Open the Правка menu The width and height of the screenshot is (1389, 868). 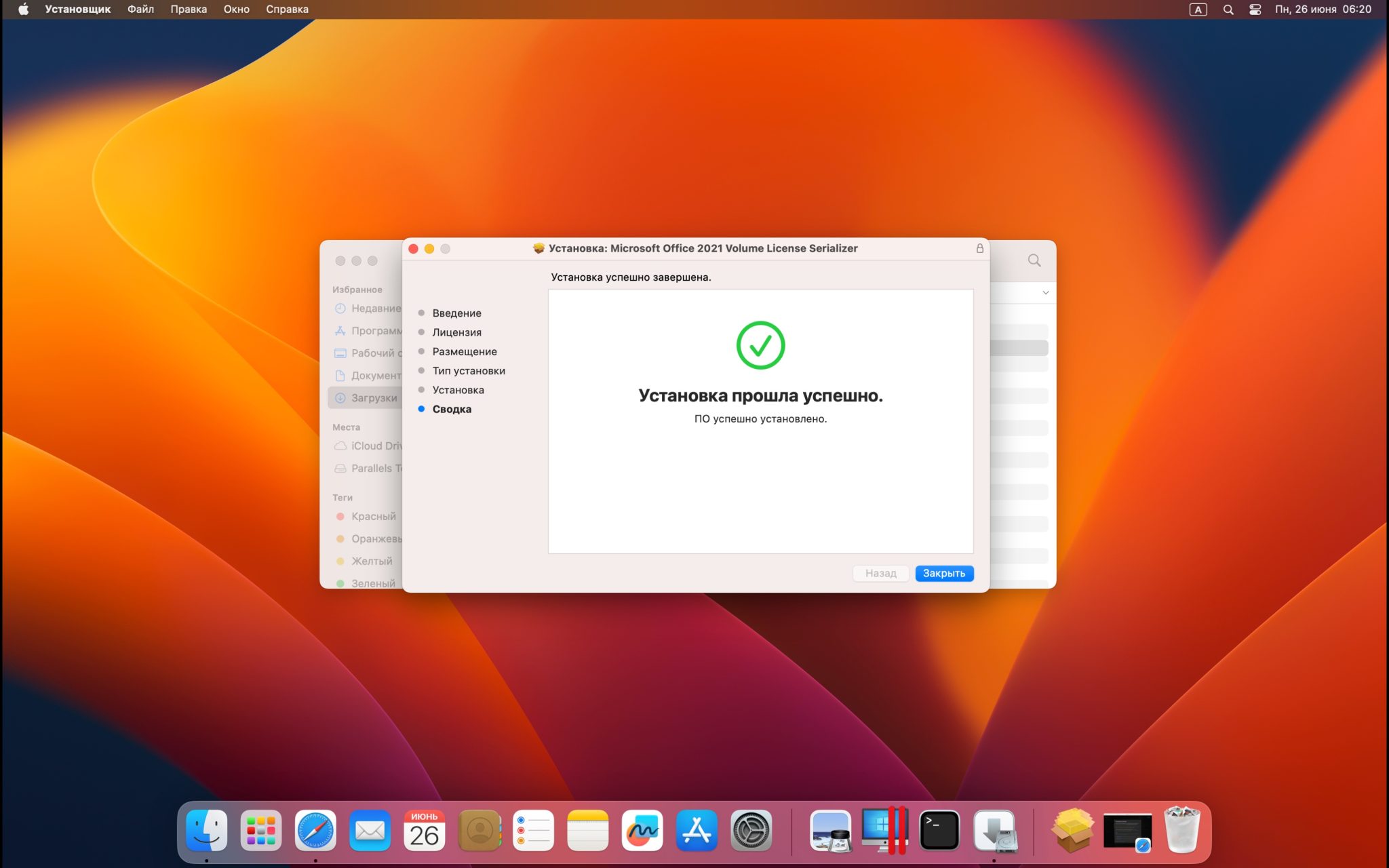(x=189, y=9)
